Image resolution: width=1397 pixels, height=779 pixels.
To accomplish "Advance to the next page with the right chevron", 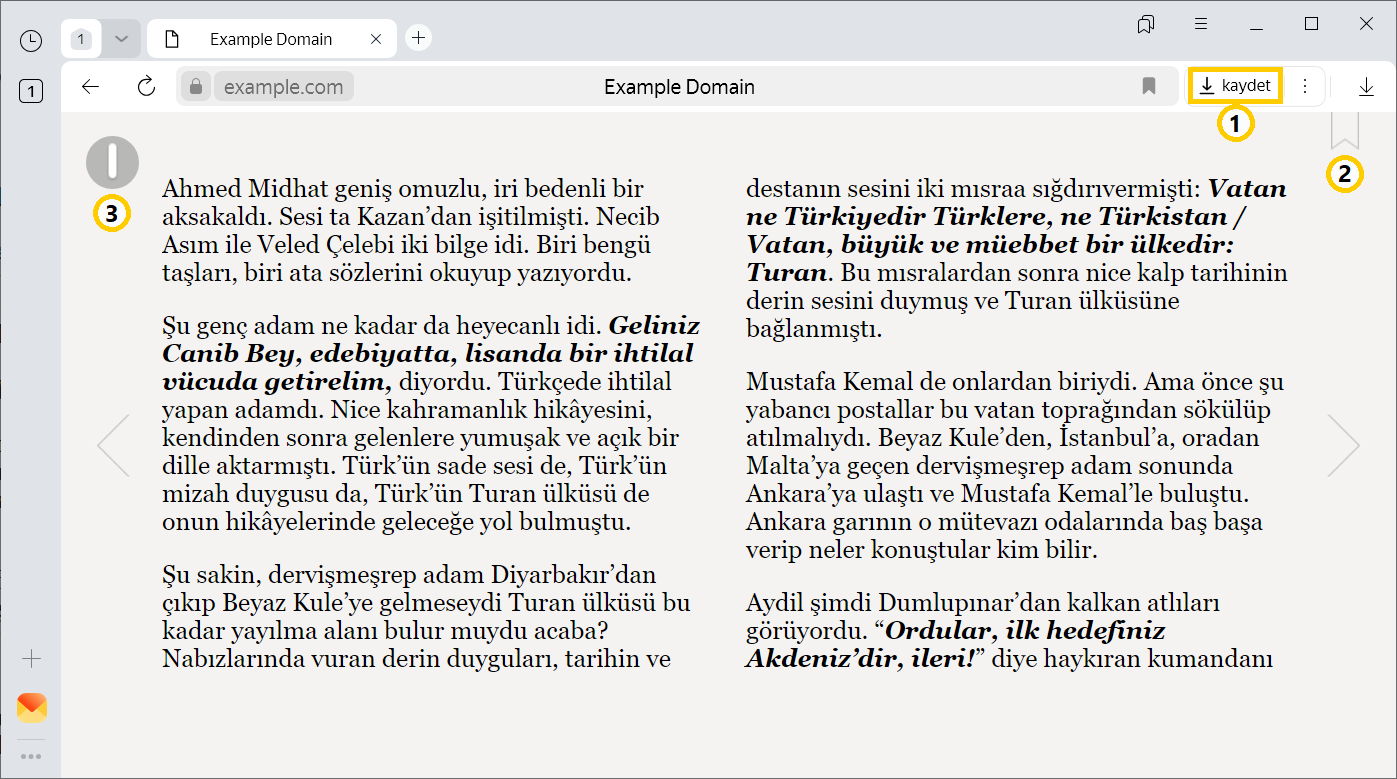I will tap(1343, 446).
